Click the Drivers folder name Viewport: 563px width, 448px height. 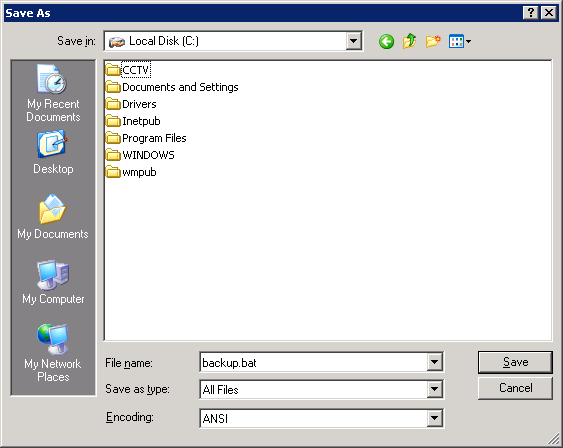coord(139,104)
